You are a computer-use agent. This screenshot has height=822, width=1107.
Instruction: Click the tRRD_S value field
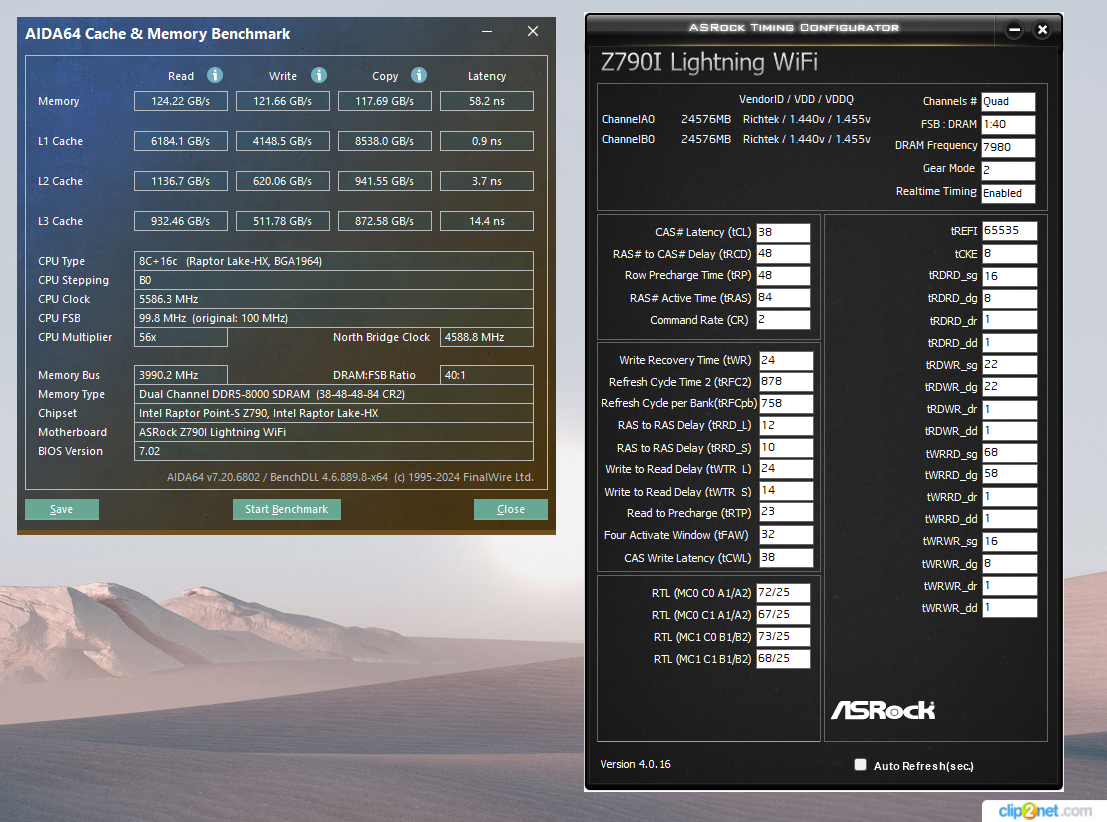click(x=786, y=448)
